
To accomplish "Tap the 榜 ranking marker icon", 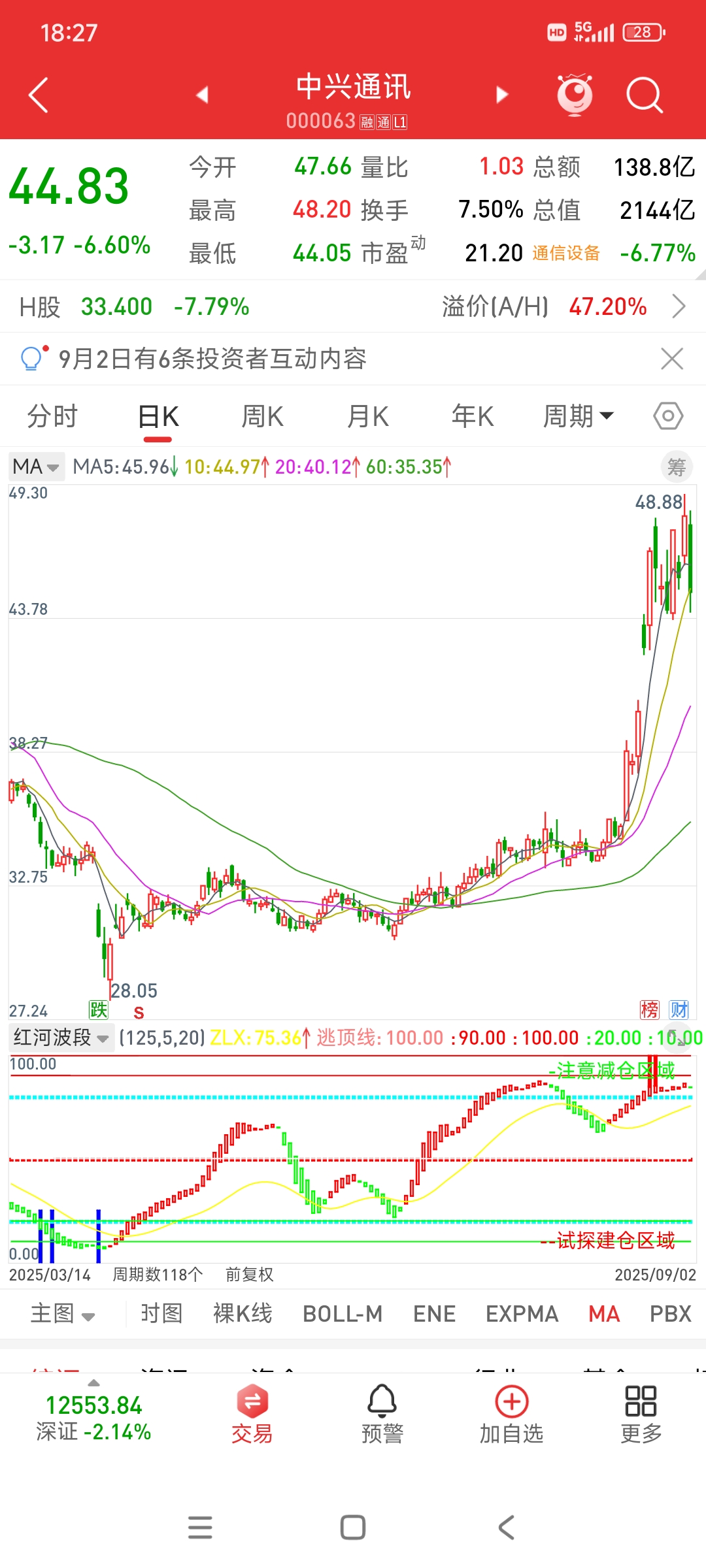I will [x=650, y=1010].
